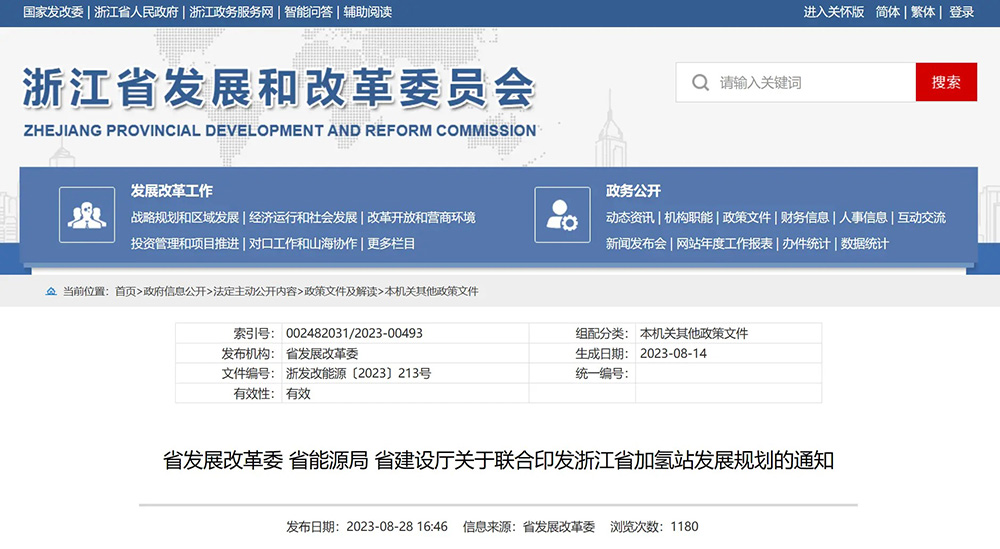
Task: Open 投资管理和项目推进 menu item
Action: (185, 244)
